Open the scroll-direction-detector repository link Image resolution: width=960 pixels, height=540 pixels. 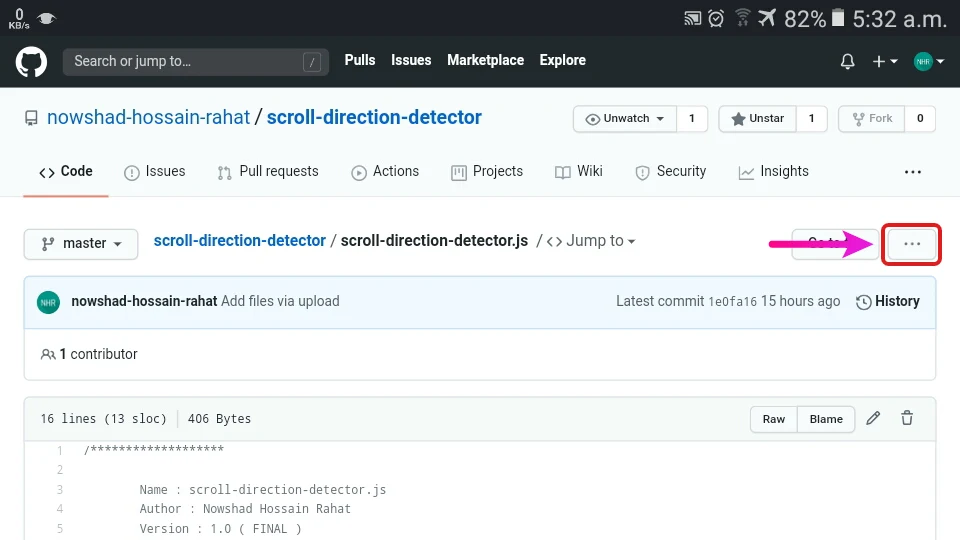click(x=374, y=118)
